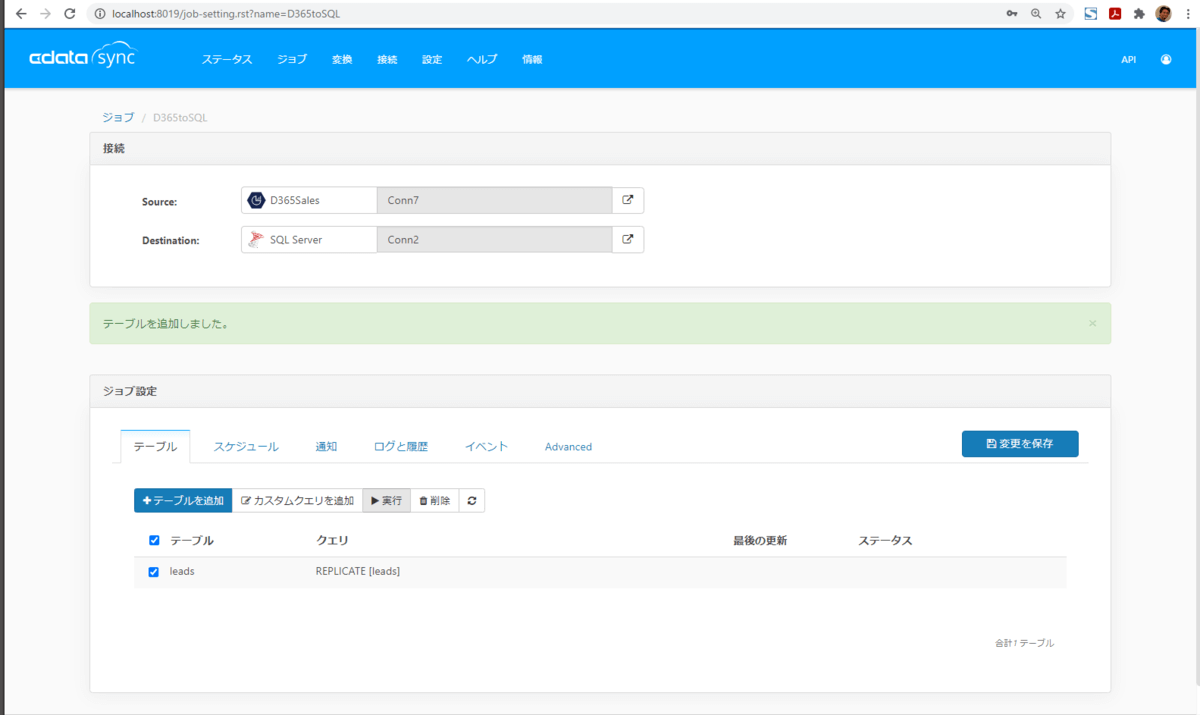Switch to the Advanced tab
The height and width of the screenshot is (715, 1200).
click(x=568, y=446)
